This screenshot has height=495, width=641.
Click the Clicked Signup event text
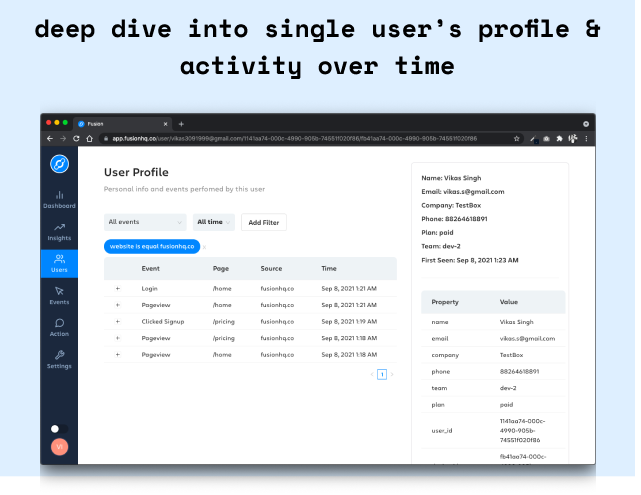(x=163, y=322)
